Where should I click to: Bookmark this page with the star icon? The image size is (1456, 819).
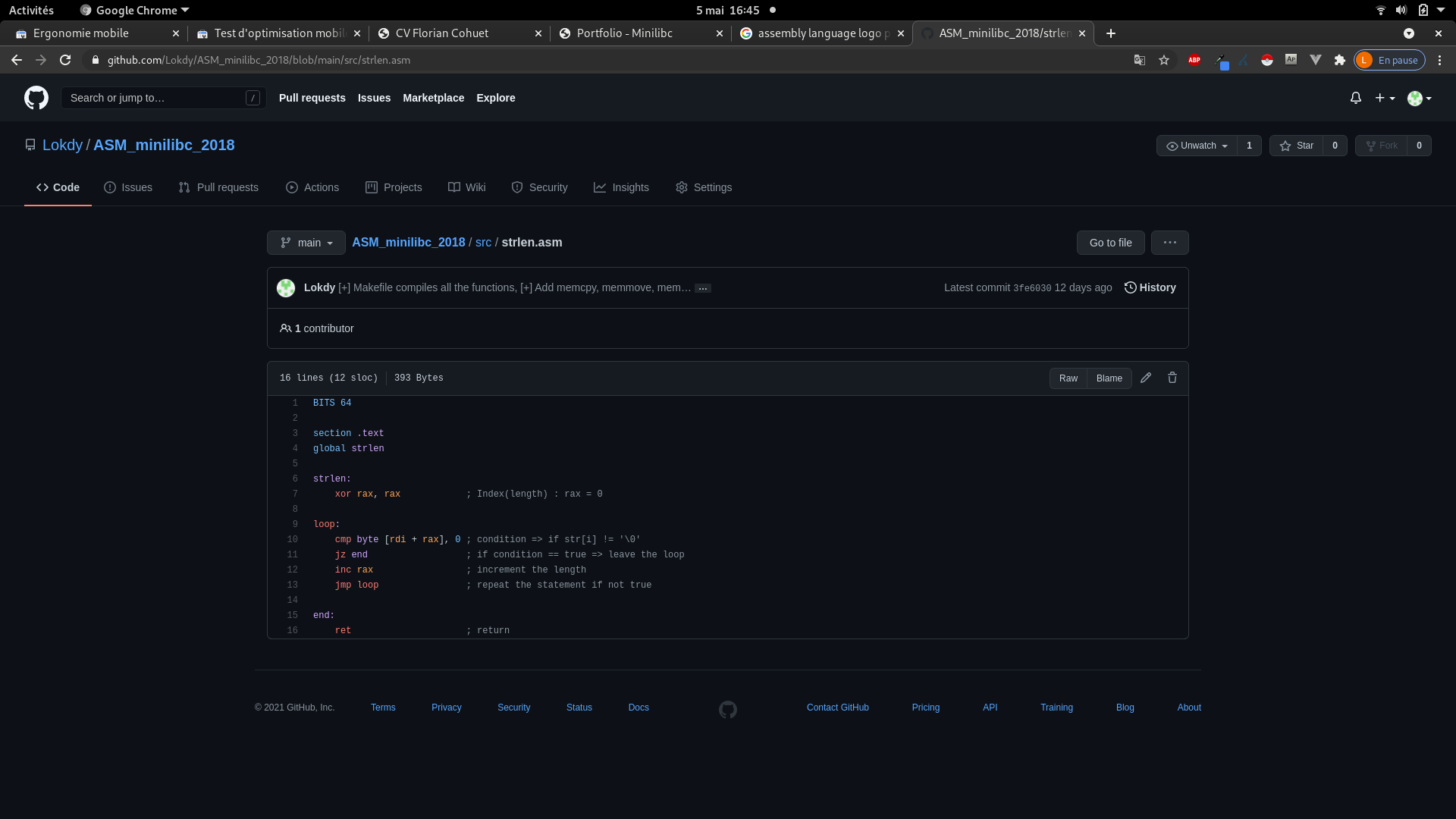1164,60
